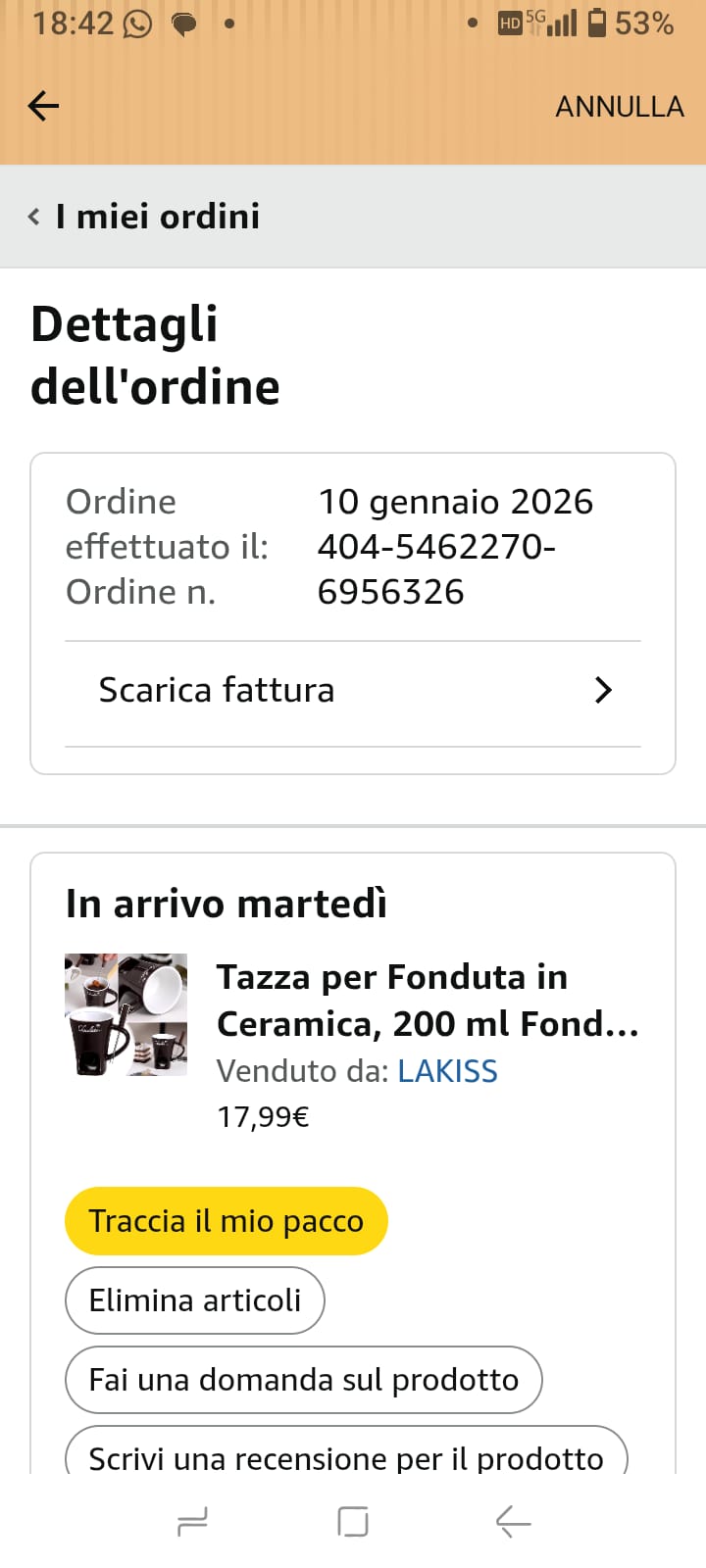The height and width of the screenshot is (1568, 706).
Task: Tap the chevron left of I miei ordini
Action: [x=34, y=217]
